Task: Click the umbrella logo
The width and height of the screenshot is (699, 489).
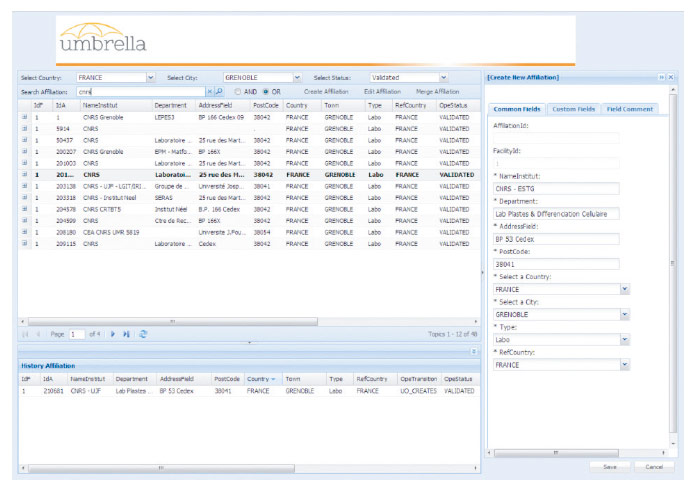Action: [103, 37]
